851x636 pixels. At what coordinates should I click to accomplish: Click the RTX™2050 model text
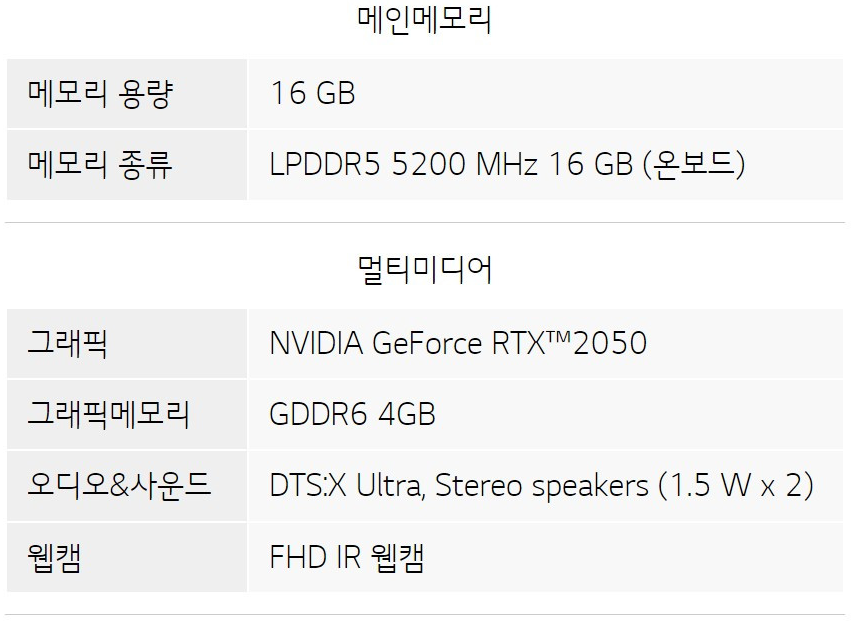pos(569,343)
